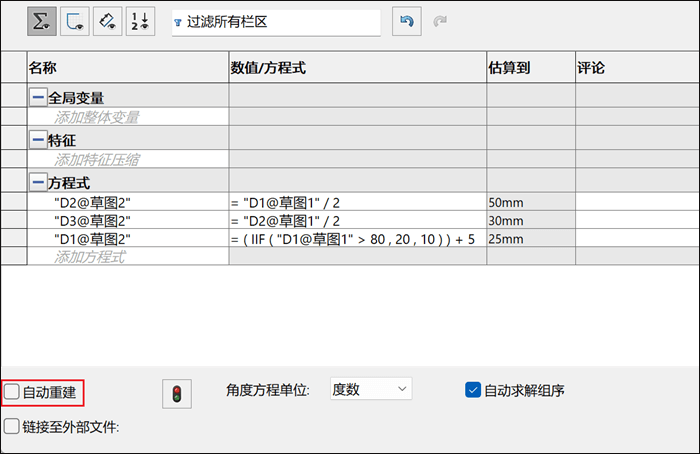Click the grayed redo arrow
Viewport: 700px width, 454px height.
(x=440, y=21)
